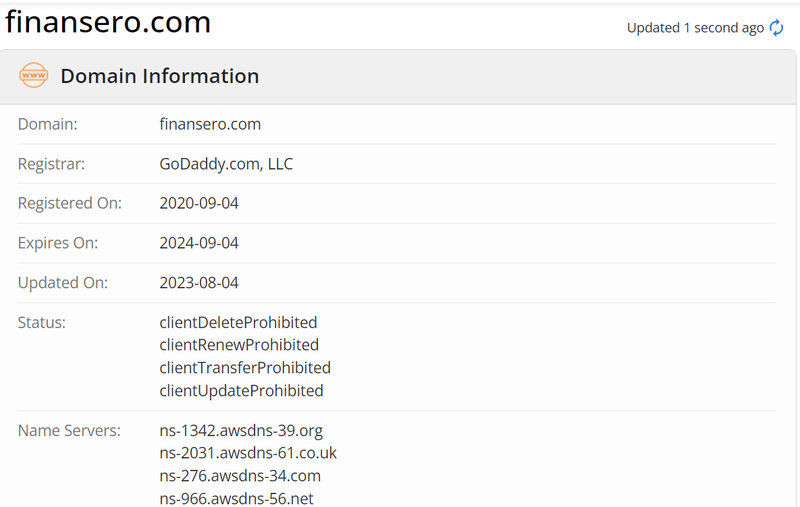Click the Domain Information section header
The image size is (800, 507).
click(160, 76)
